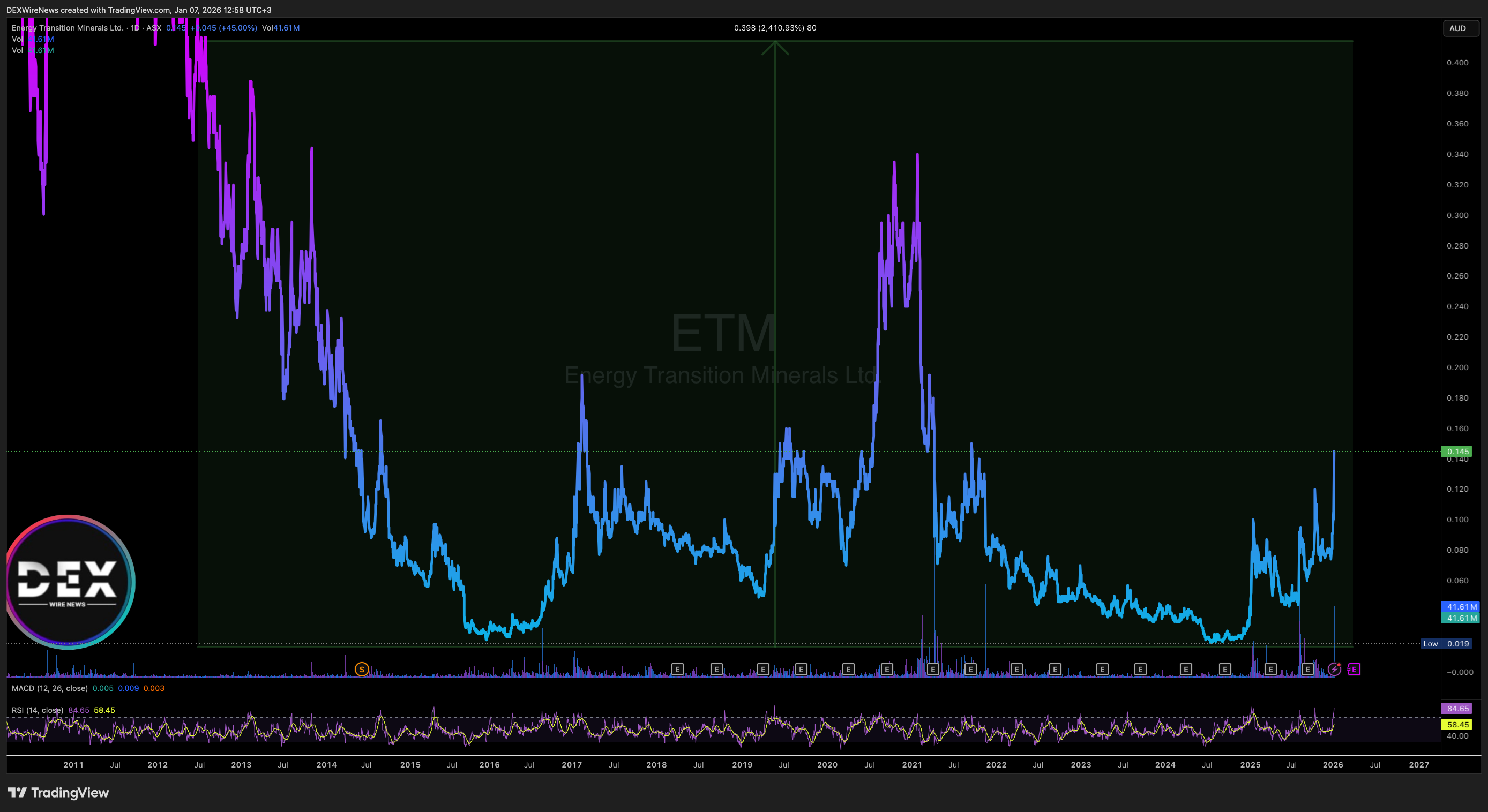
Task: Select the RSI (14, close) indicator legend
Action: [x=38, y=710]
